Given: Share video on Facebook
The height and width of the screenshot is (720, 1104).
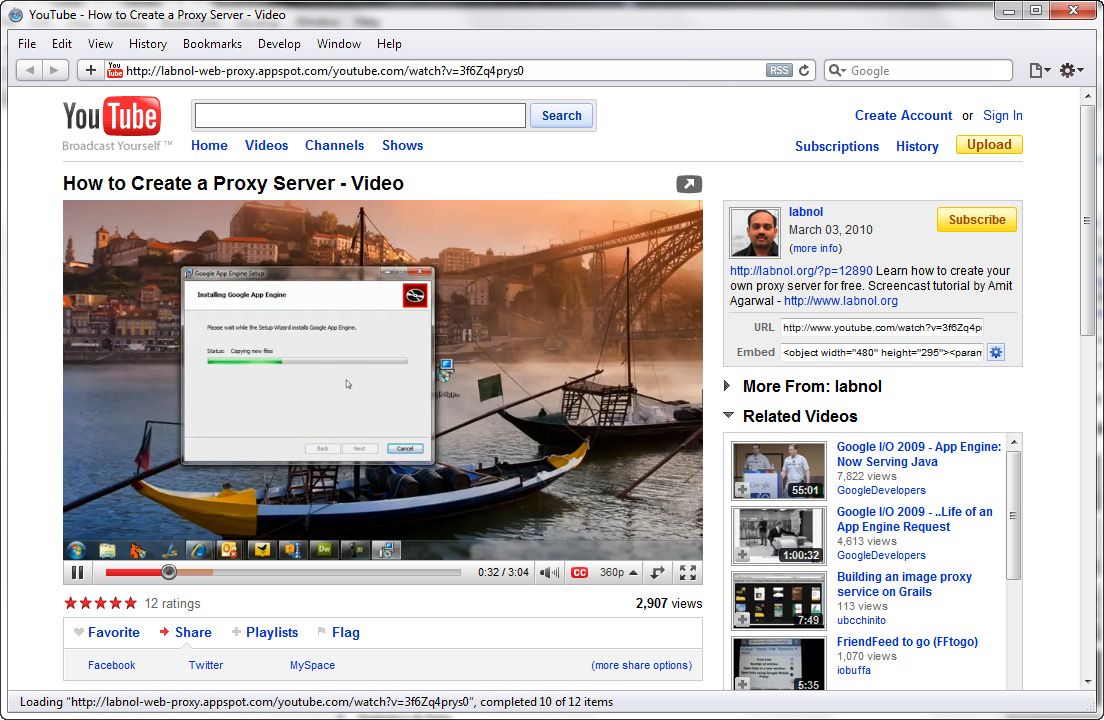Looking at the screenshot, I should pyautogui.click(x=111, y=665).
